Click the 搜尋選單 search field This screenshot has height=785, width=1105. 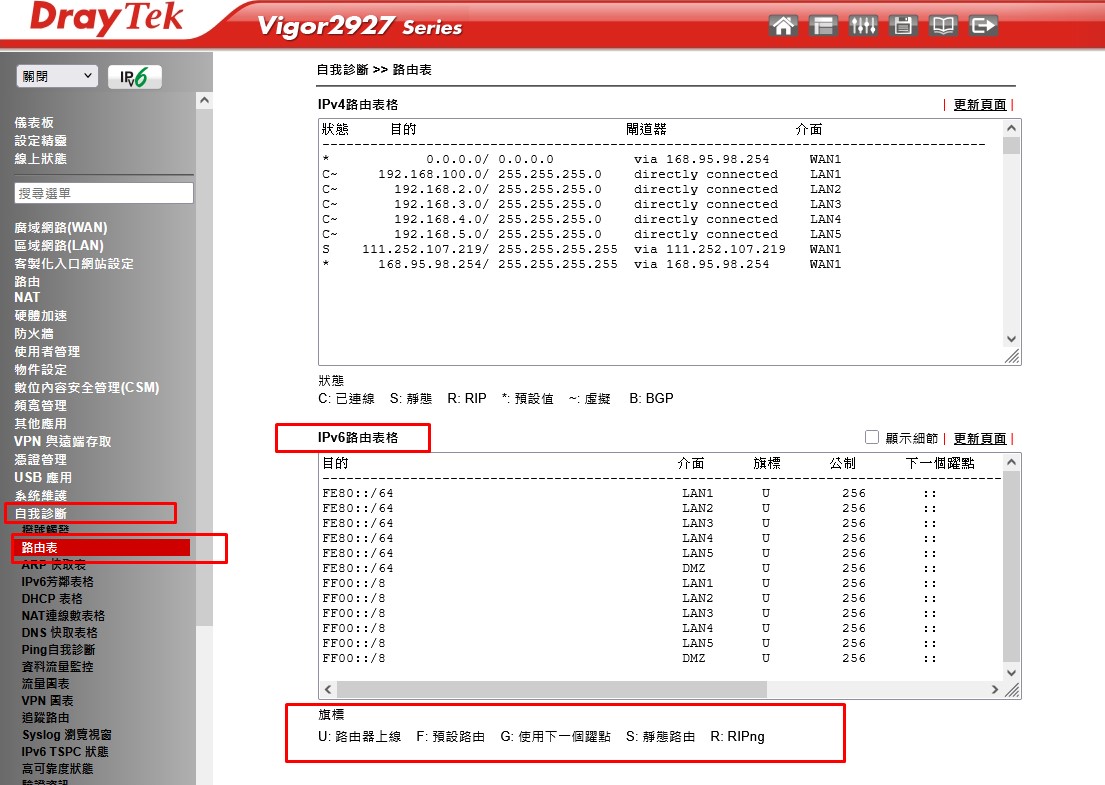104,193
